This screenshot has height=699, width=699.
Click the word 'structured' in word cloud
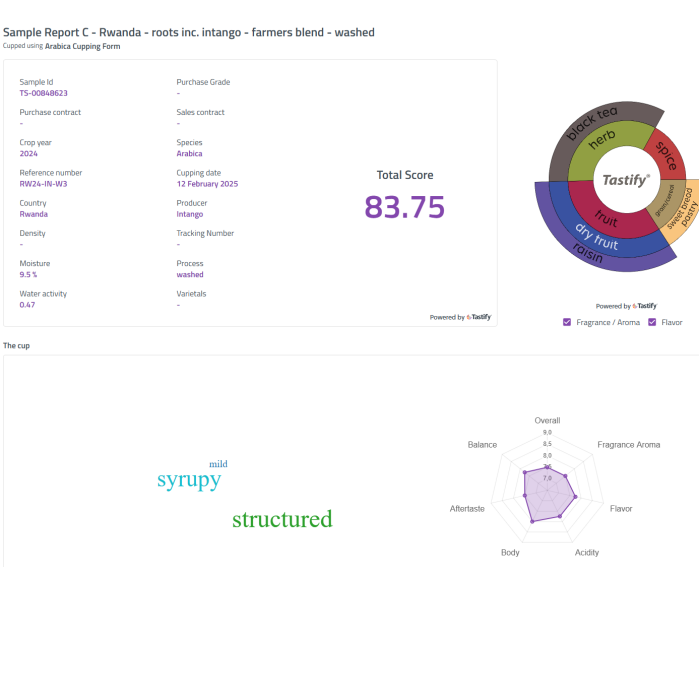tap(282, 519)
